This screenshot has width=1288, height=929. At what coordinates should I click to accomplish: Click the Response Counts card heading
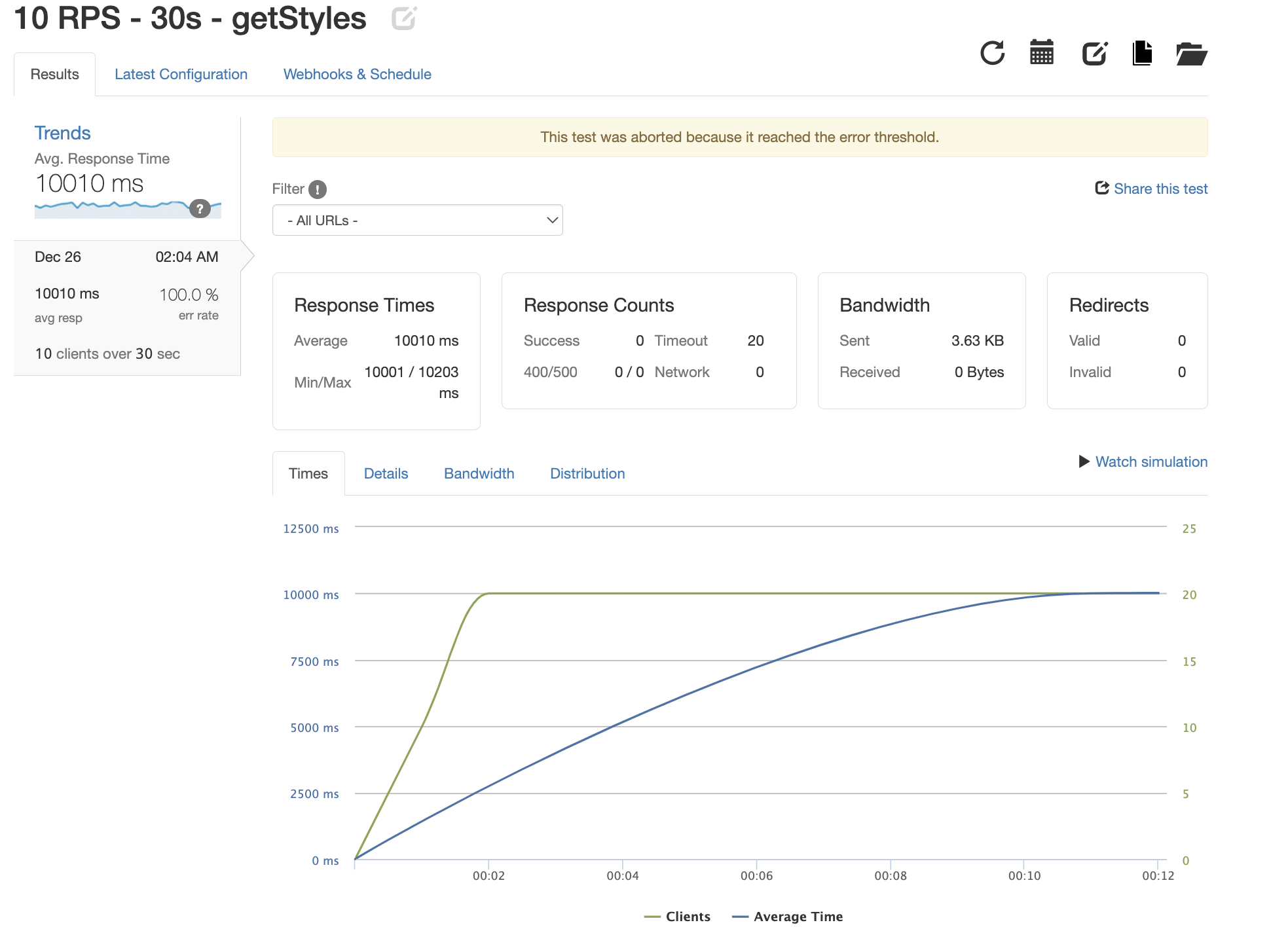click(x=599, y=305)
